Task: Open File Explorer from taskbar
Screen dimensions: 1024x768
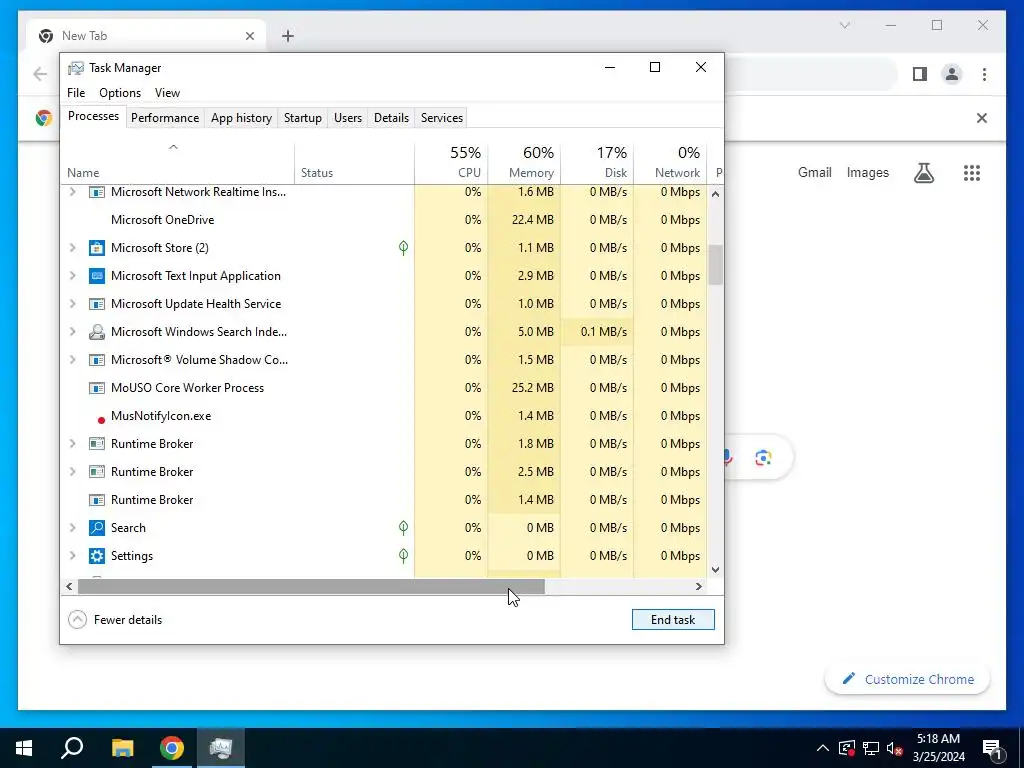Action: click(x=122, y=748)
